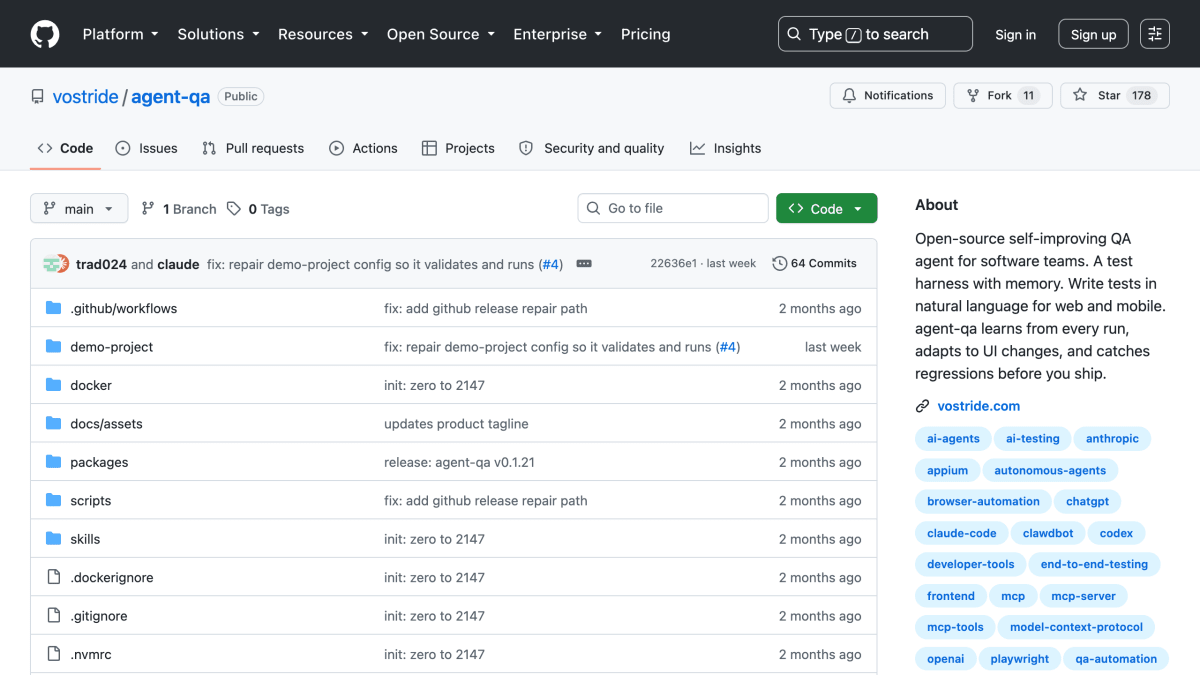
Task: Select the Code tab
Action: click(x=65, y=148)
